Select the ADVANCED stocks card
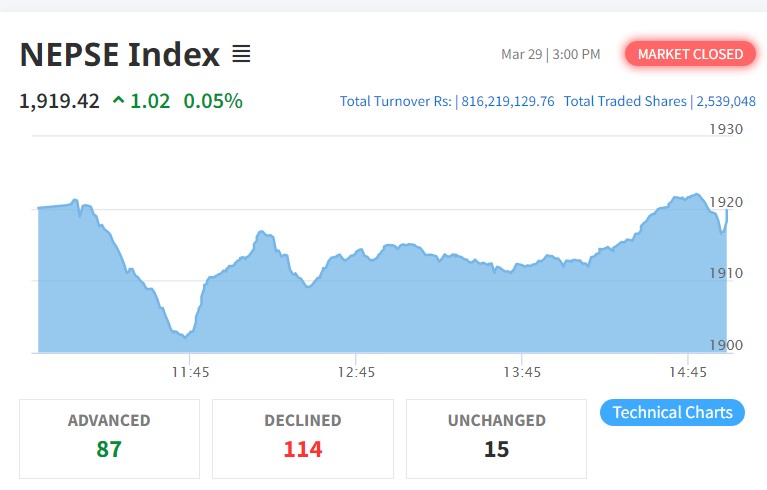The height and width of the screenshot is (490, 767). [109, 438]
